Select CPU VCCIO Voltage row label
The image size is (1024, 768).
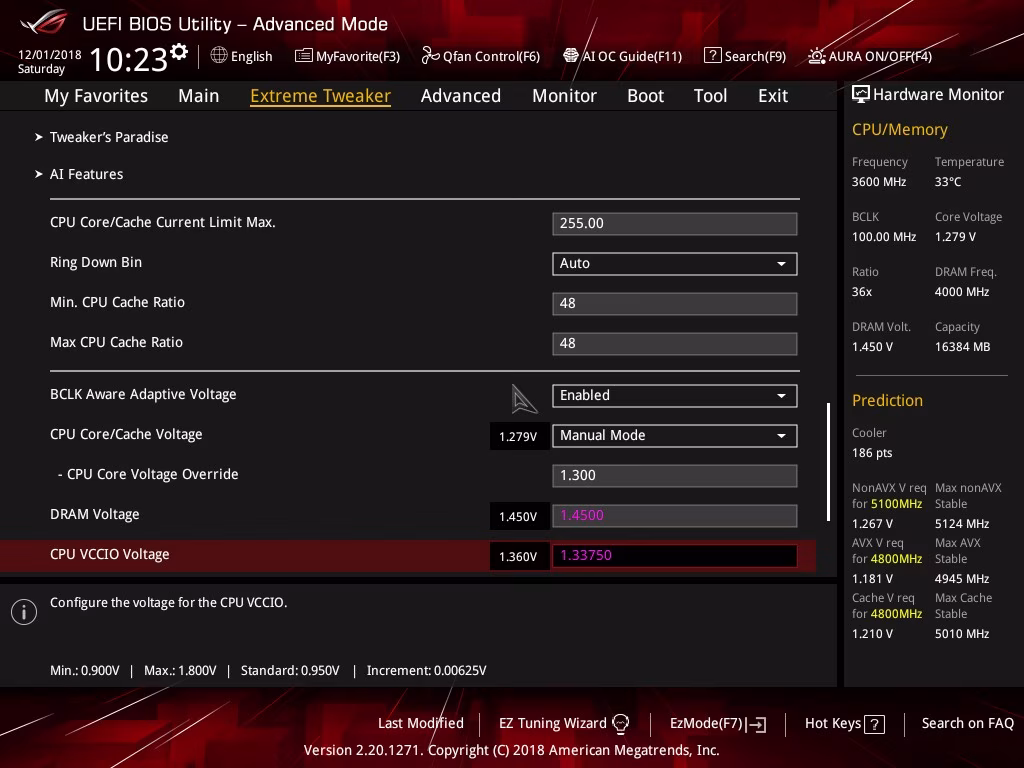point(110,554)
